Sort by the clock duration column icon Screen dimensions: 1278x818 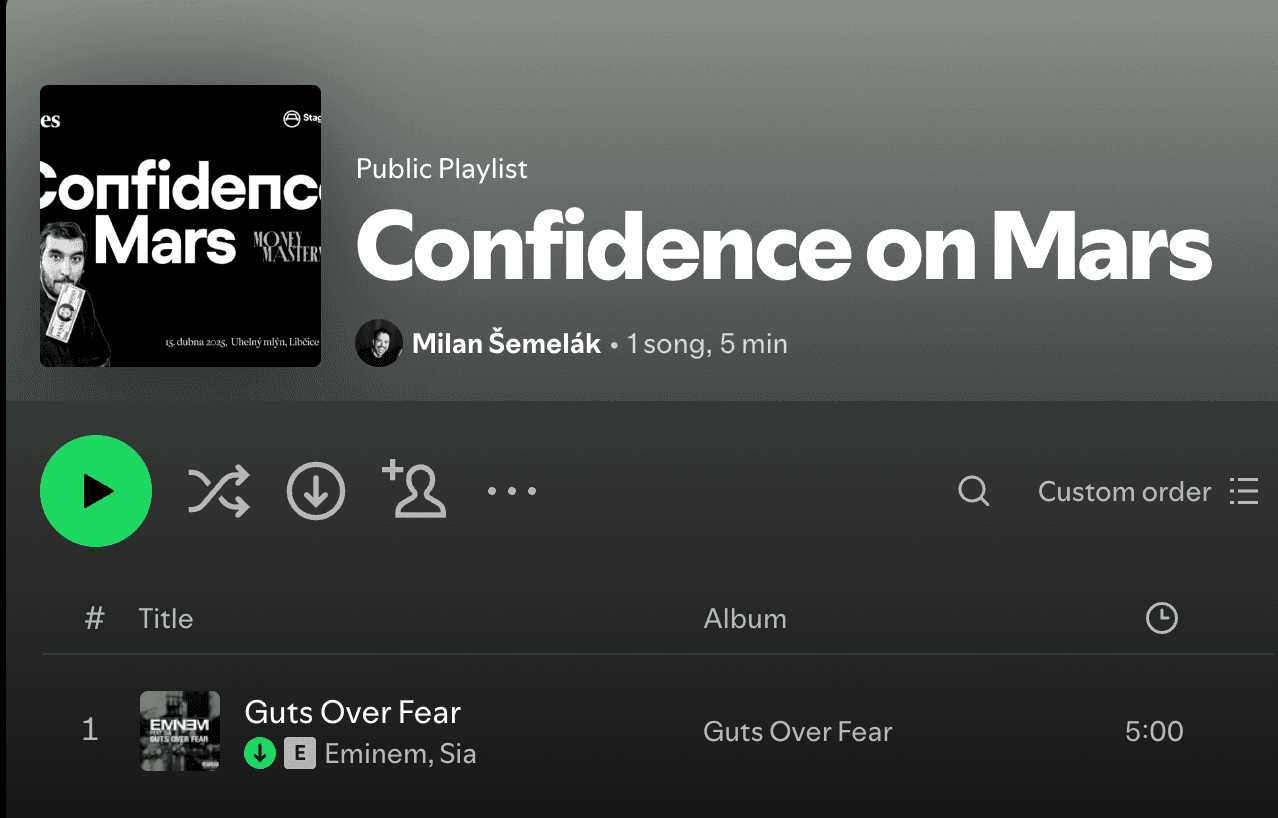pyautogui.click(x=1161, y=618)
